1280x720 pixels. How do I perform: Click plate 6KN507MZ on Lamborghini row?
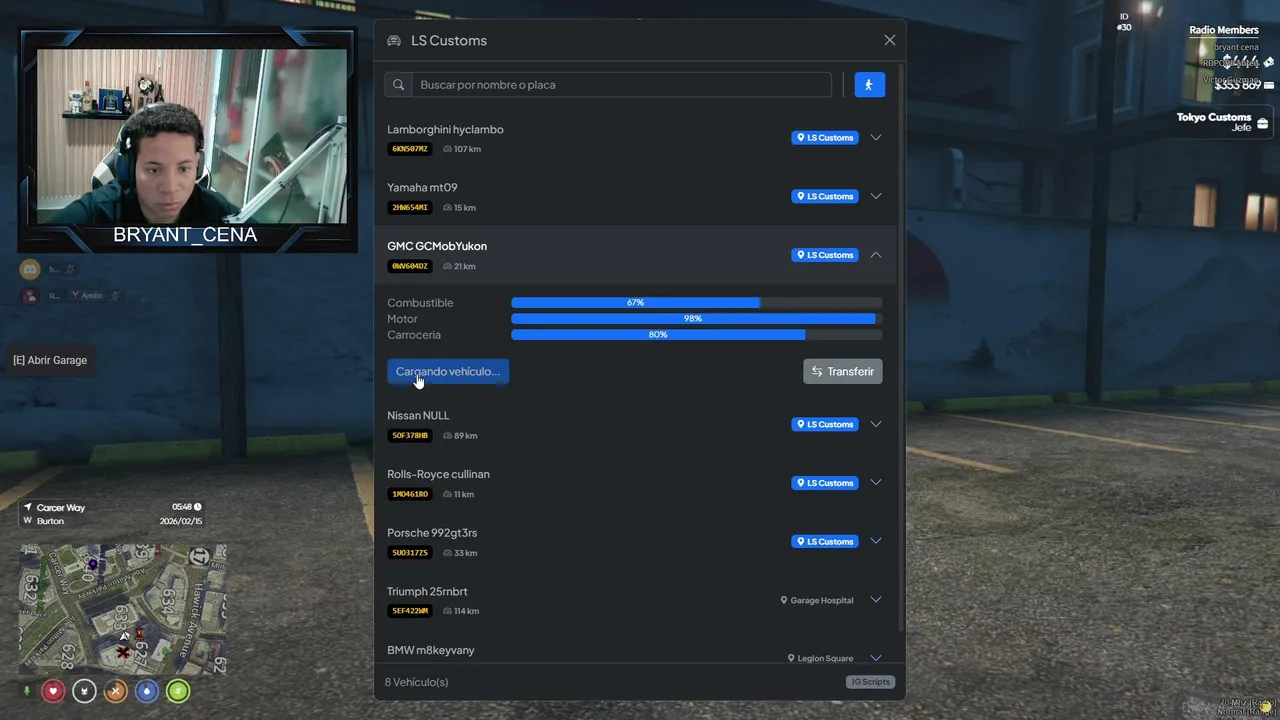(410, 149)
